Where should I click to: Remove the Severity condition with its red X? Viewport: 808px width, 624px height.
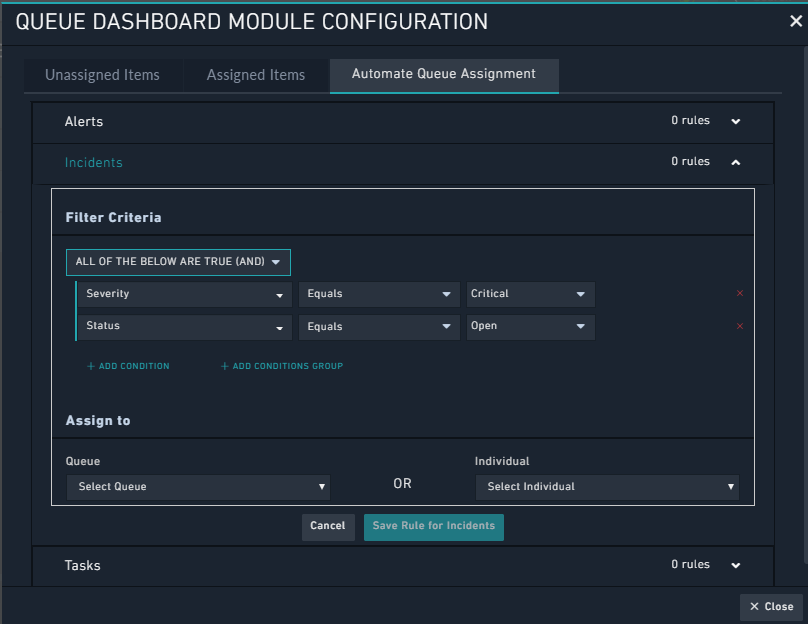tap(739, 293)
